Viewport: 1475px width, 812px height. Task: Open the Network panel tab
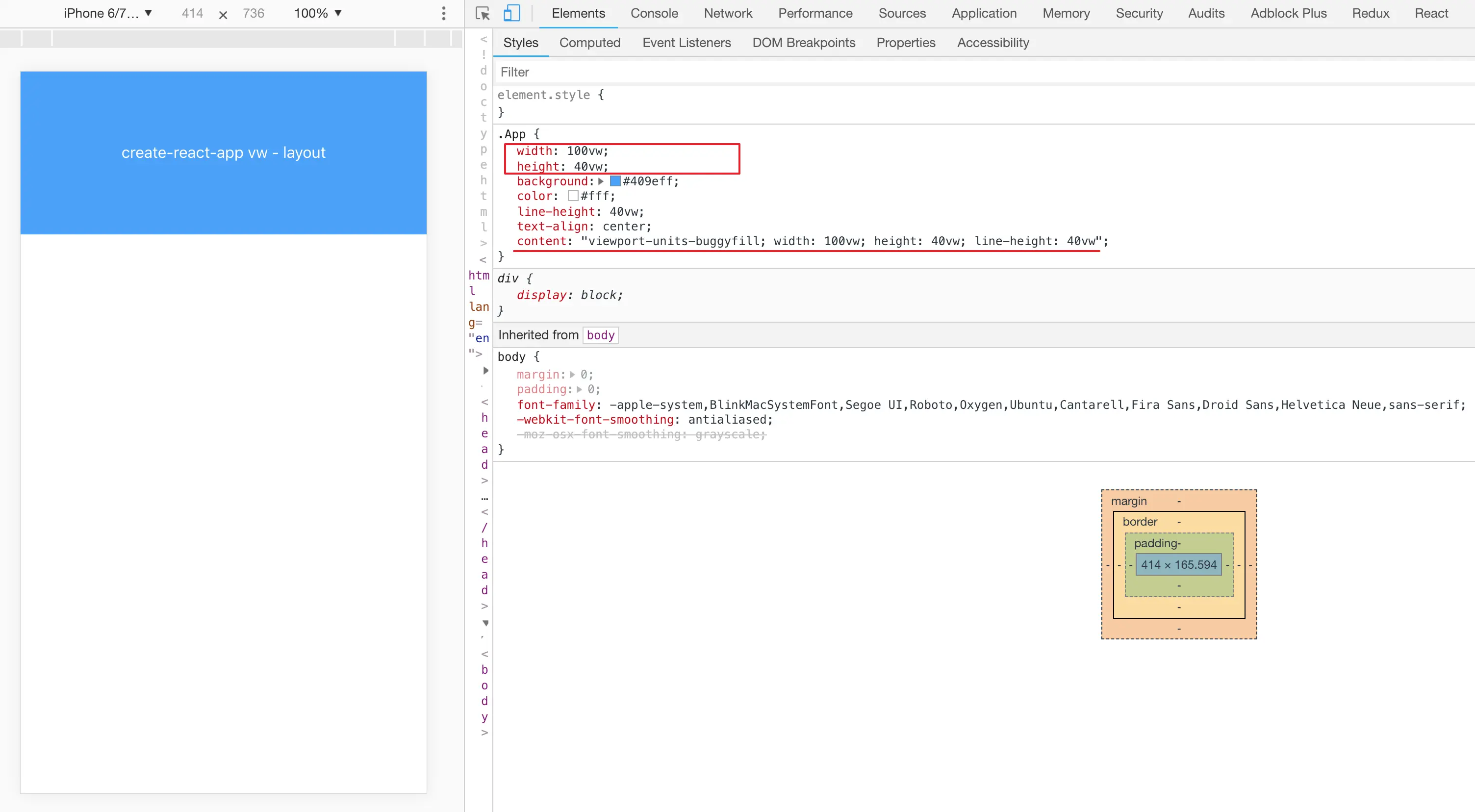[x=728, y=13]
